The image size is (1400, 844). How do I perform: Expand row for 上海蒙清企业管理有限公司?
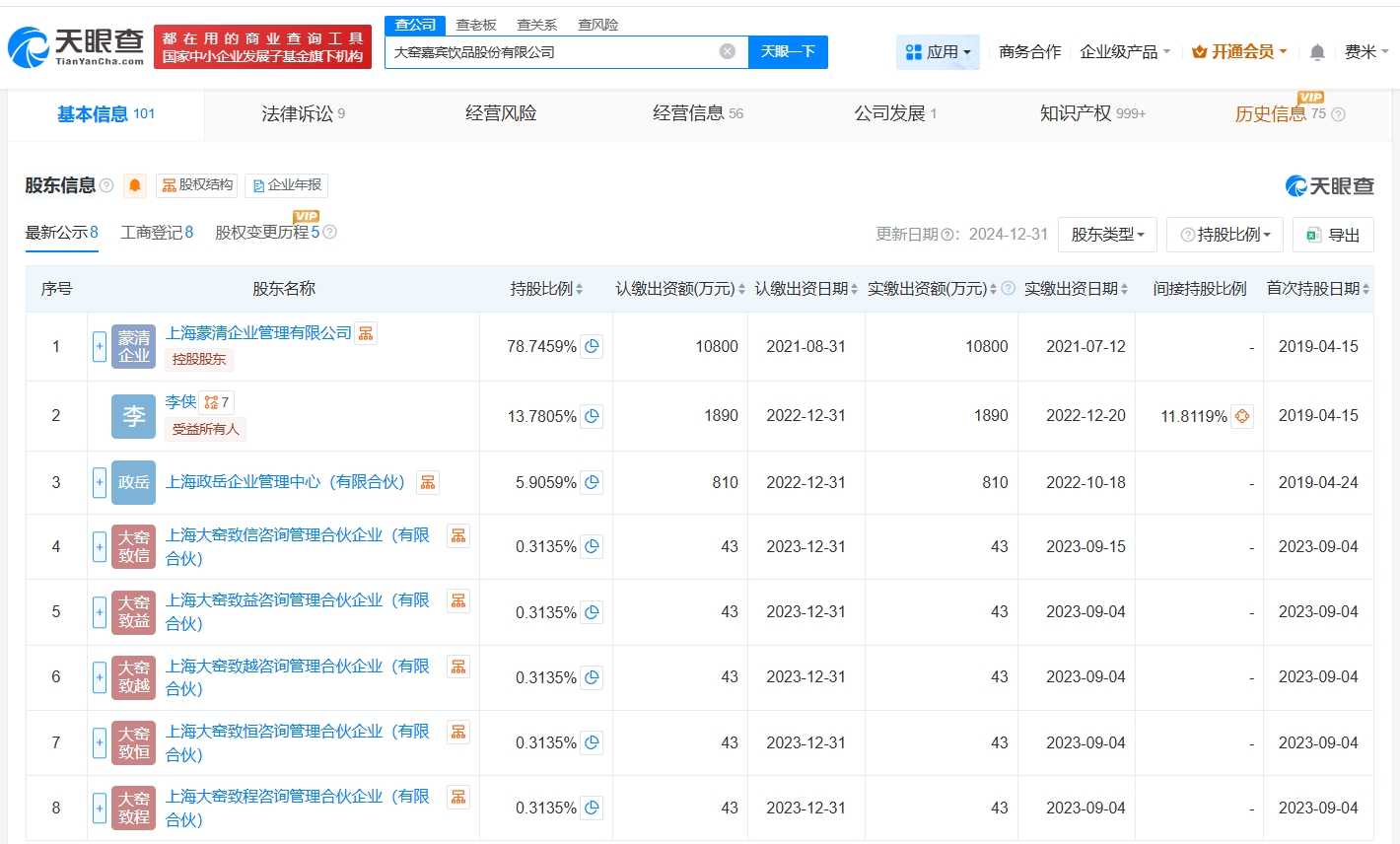click(100, 346)
